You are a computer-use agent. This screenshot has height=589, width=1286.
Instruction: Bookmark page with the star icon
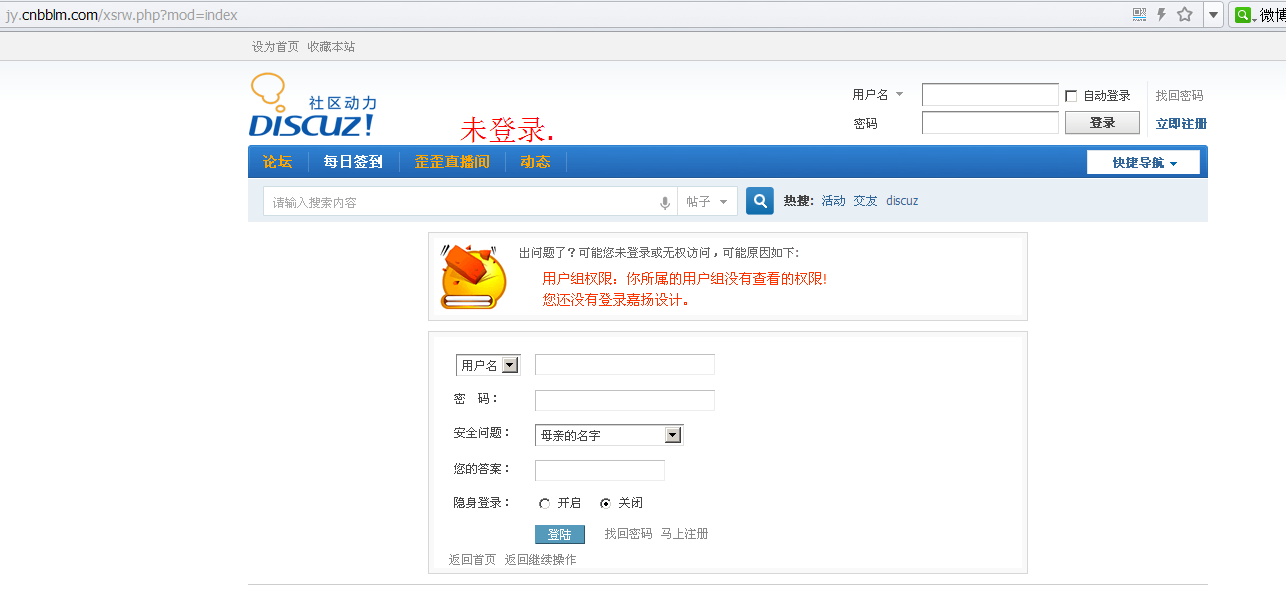[1185, 14]
